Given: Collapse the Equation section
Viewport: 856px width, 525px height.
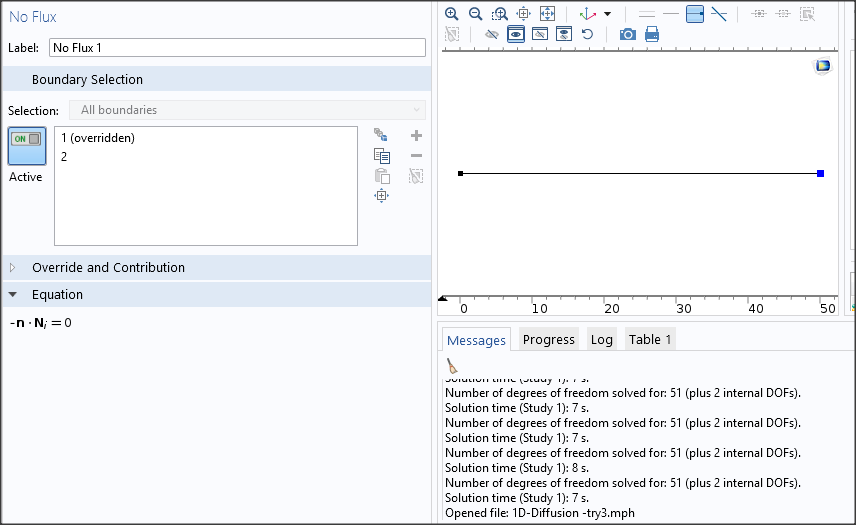Looking at the screenshot, I should pos(13,295).
